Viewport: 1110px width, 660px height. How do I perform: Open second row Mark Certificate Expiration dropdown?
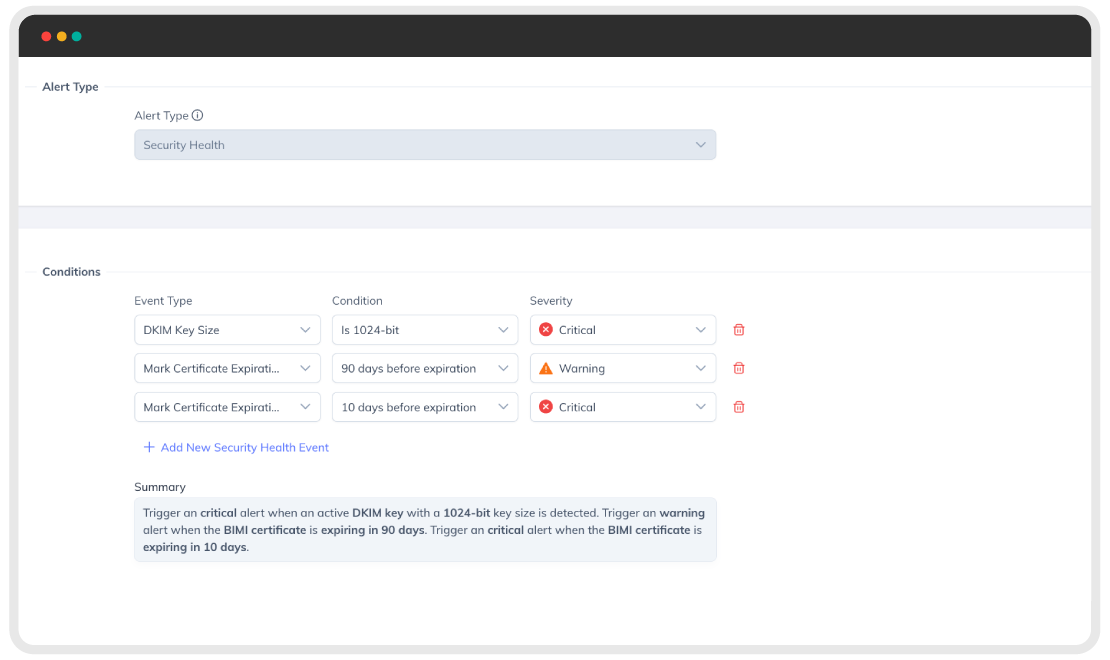tap(227, 368)
